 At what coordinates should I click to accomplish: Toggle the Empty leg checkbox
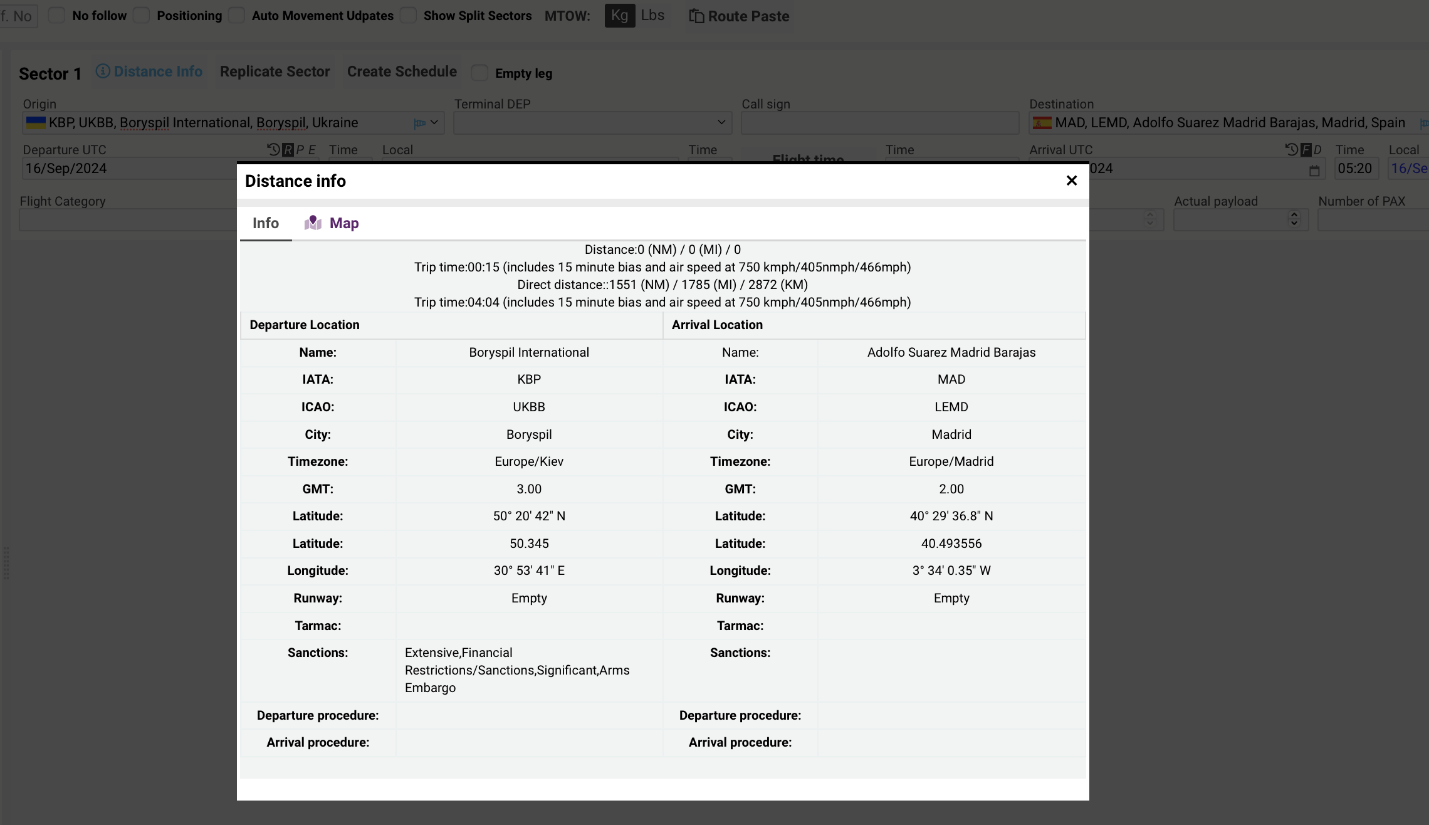point(479,72)
